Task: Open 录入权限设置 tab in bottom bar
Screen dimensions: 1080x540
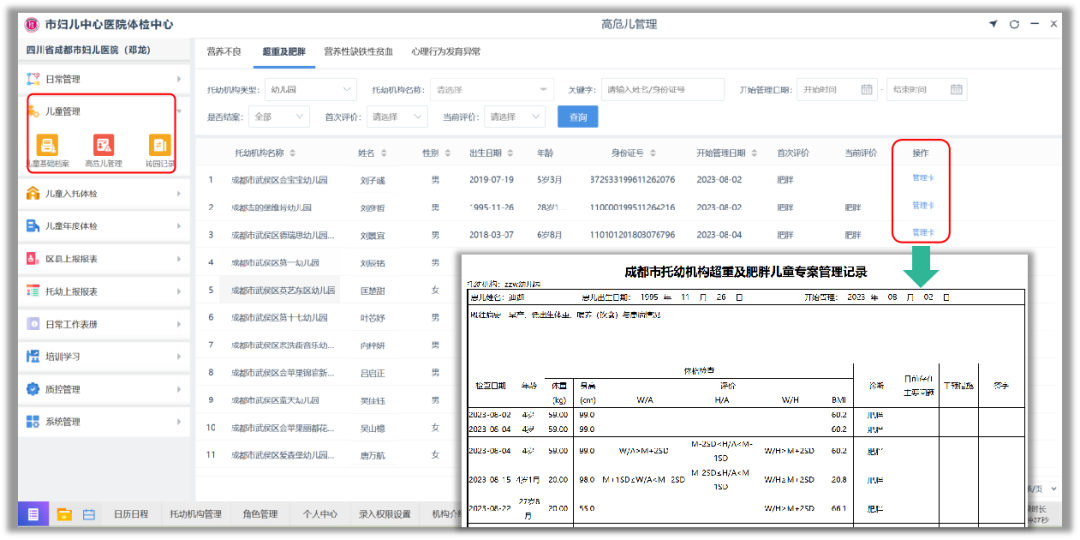Action: pyautogui.click(x=384, y=514)
